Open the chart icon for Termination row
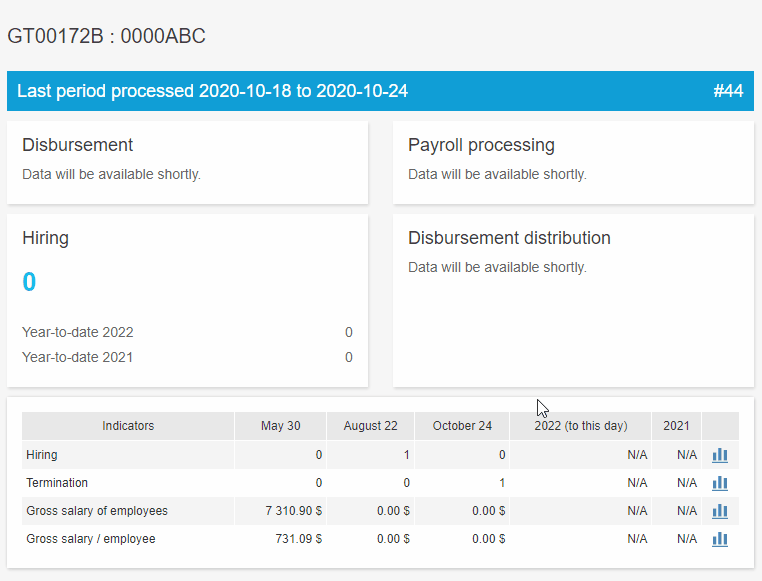 tap(720, 483)
